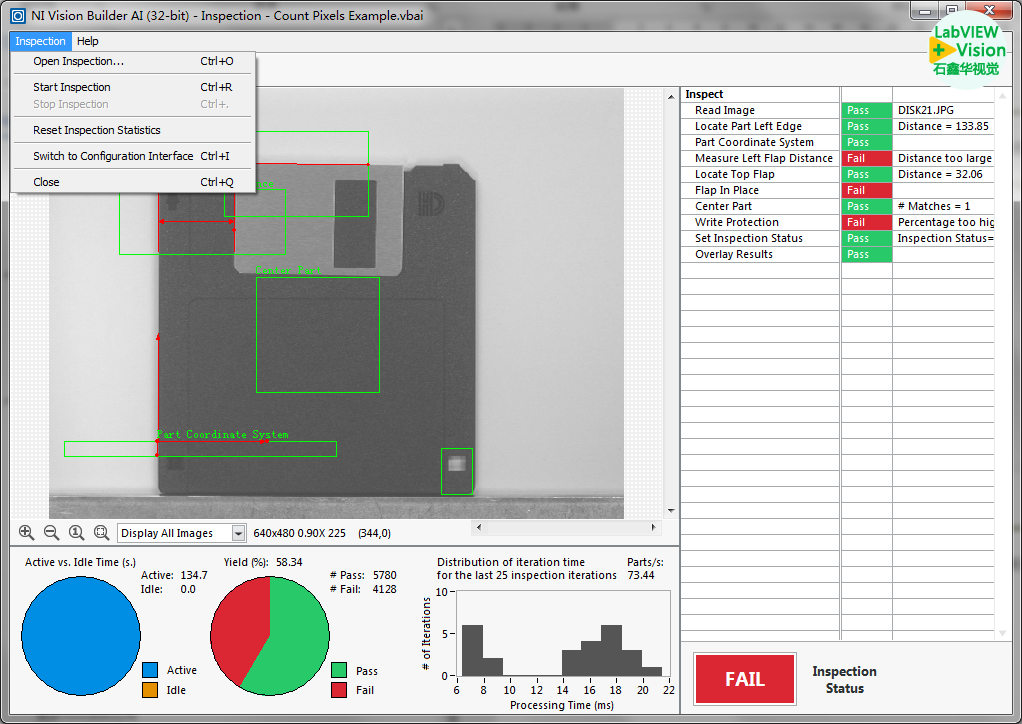The height and width of the screenshot is (724, 1022).
Task: Choose Reset Inspection Statistics
Action: pos(97,130)
